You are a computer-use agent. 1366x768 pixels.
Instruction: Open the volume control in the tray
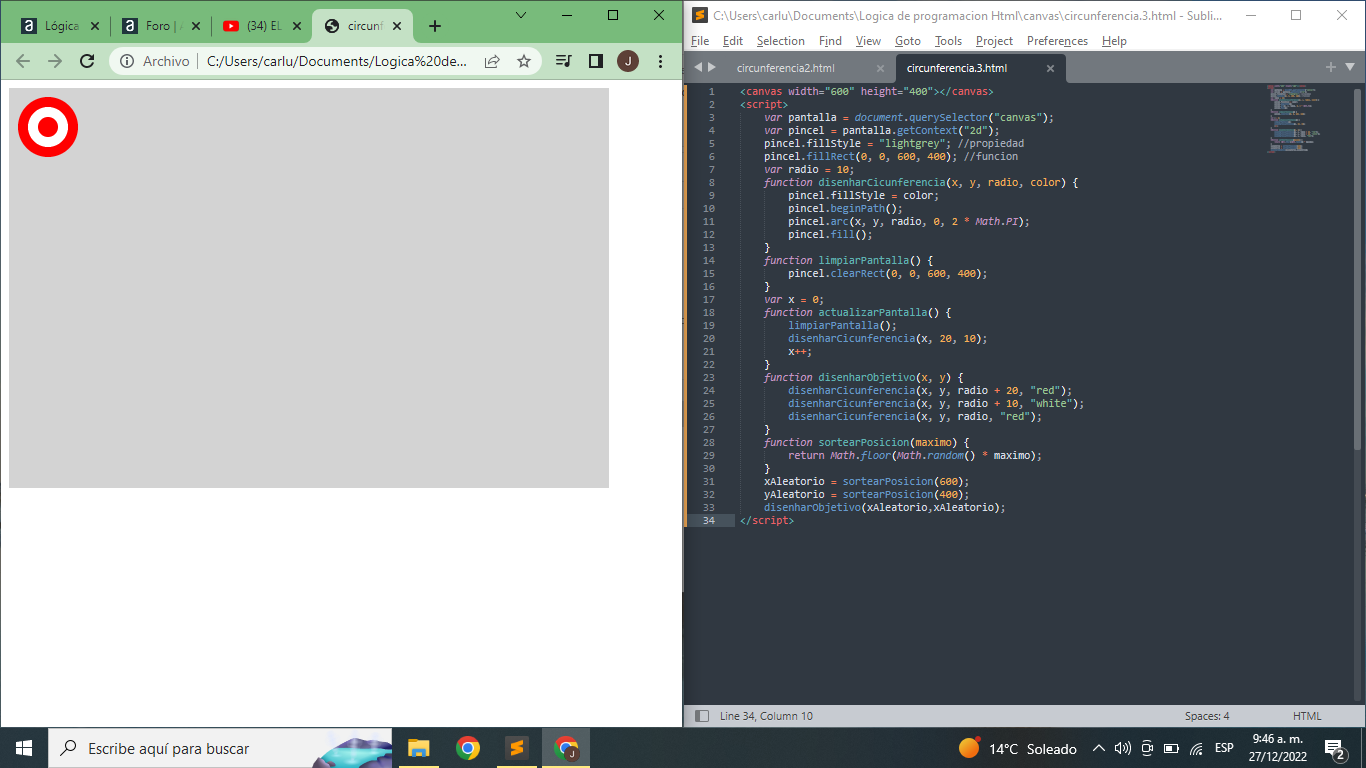click(x=1123, y=748)
